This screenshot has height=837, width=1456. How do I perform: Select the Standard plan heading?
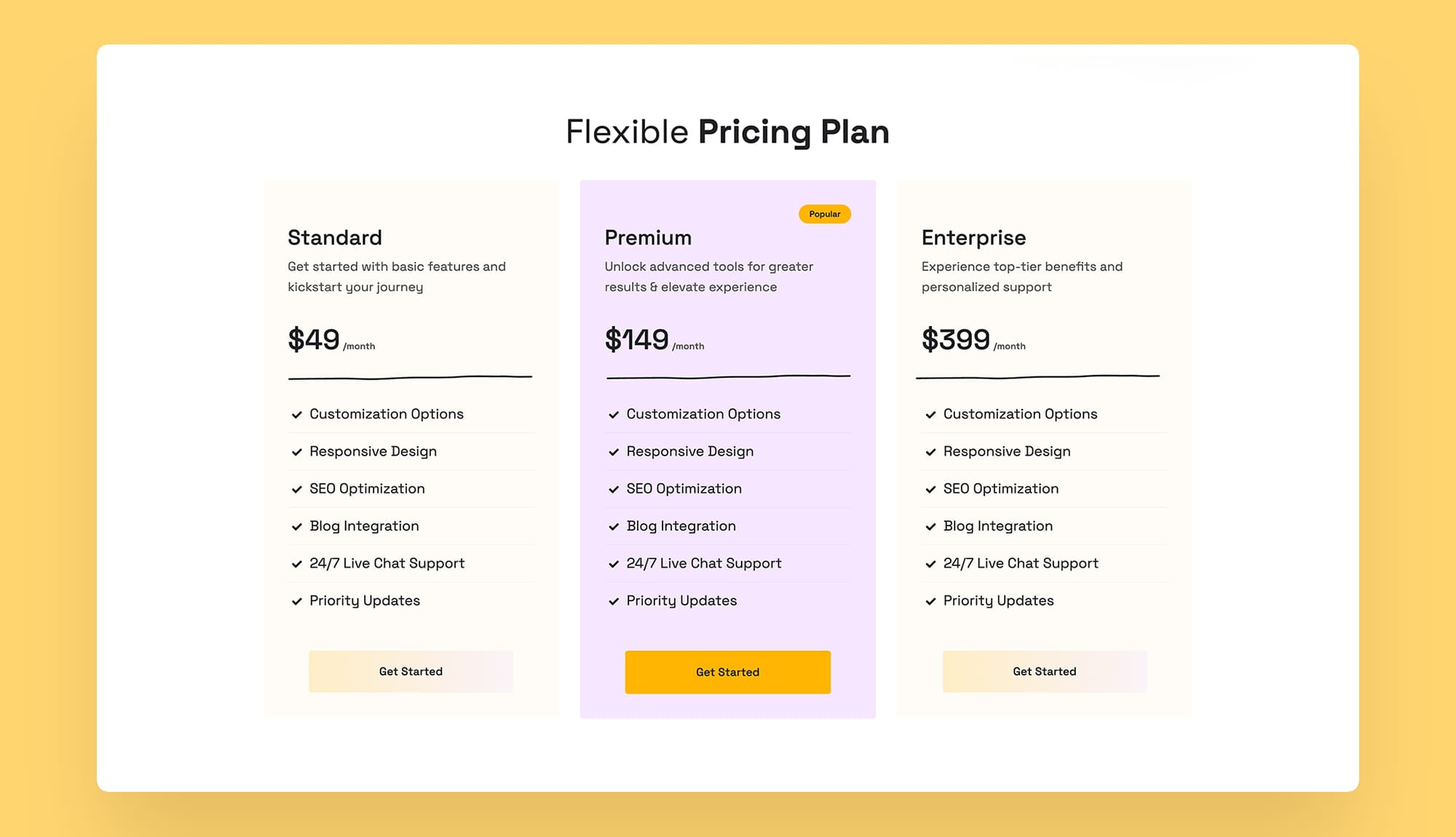coord(335,238)
